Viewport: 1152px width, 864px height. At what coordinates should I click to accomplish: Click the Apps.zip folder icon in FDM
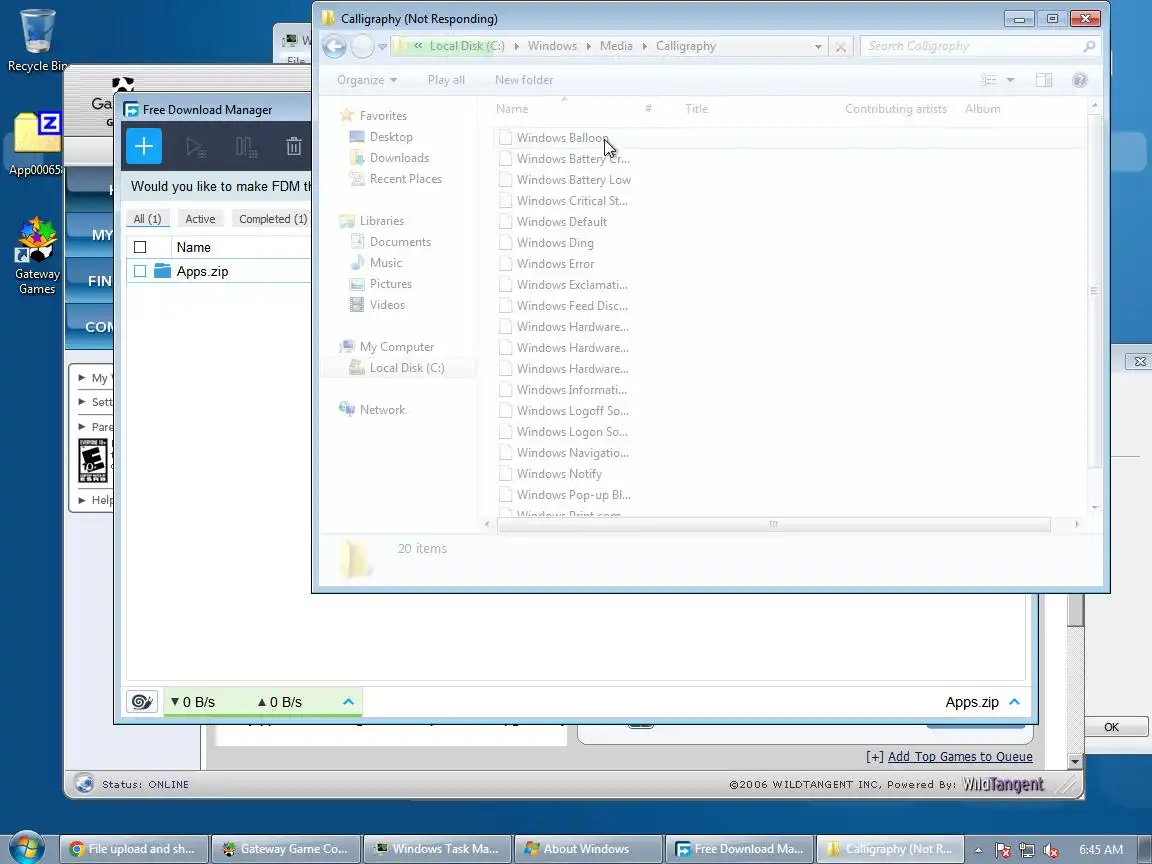click(x=162, y=271)
